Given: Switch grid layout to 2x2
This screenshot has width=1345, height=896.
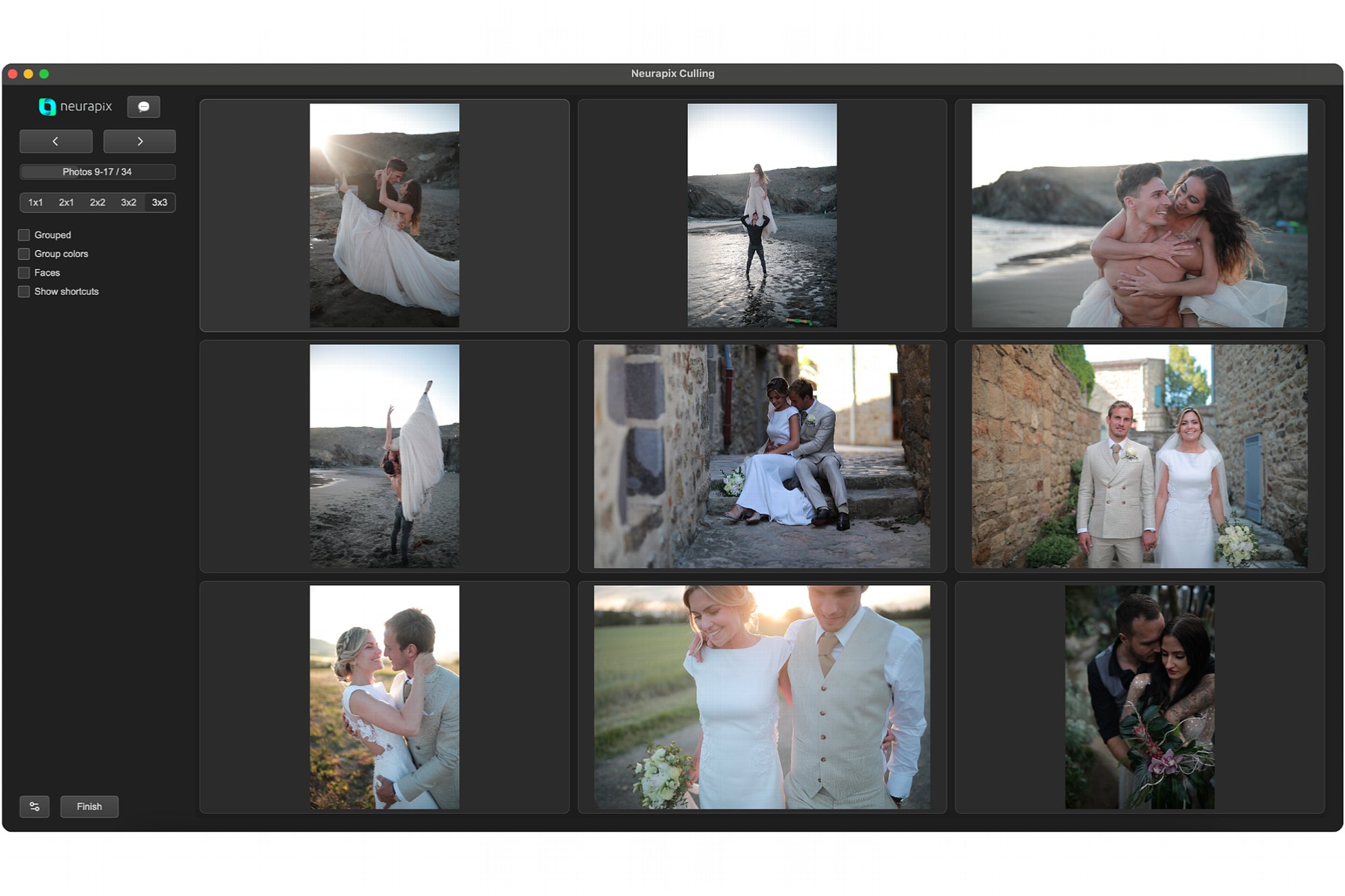Looking at the screenshot, I should pos(98,202).
